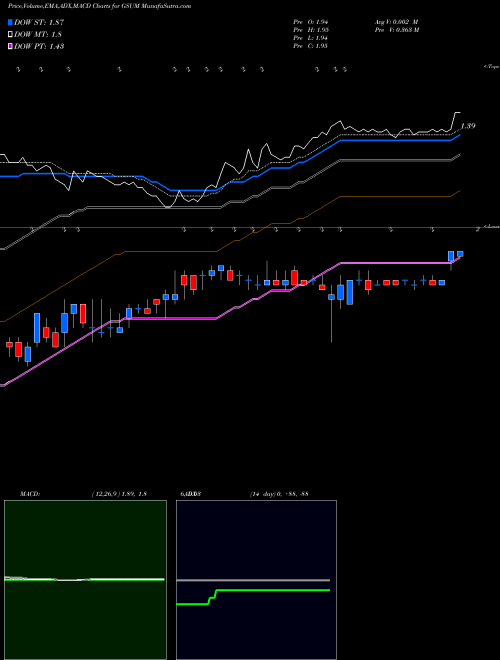
Task: Click the 'Pre C: 1.95' close value
Action: (x=311, y=46)
